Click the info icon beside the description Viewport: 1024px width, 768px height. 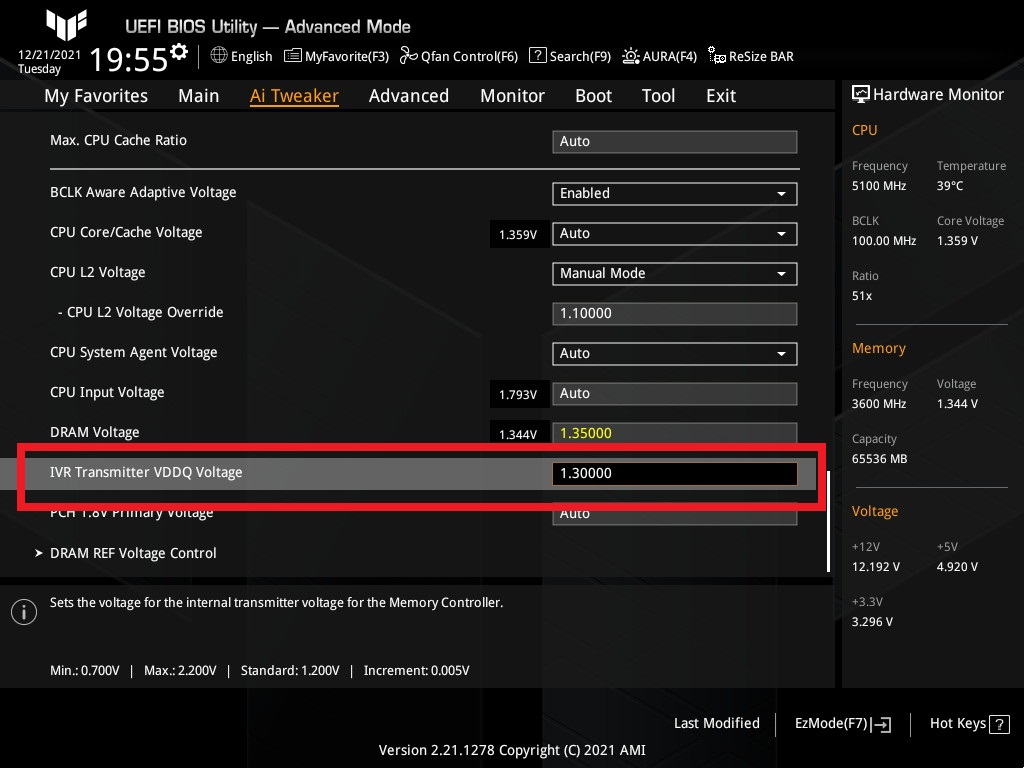pyautogui.click(x=24, y=612)
